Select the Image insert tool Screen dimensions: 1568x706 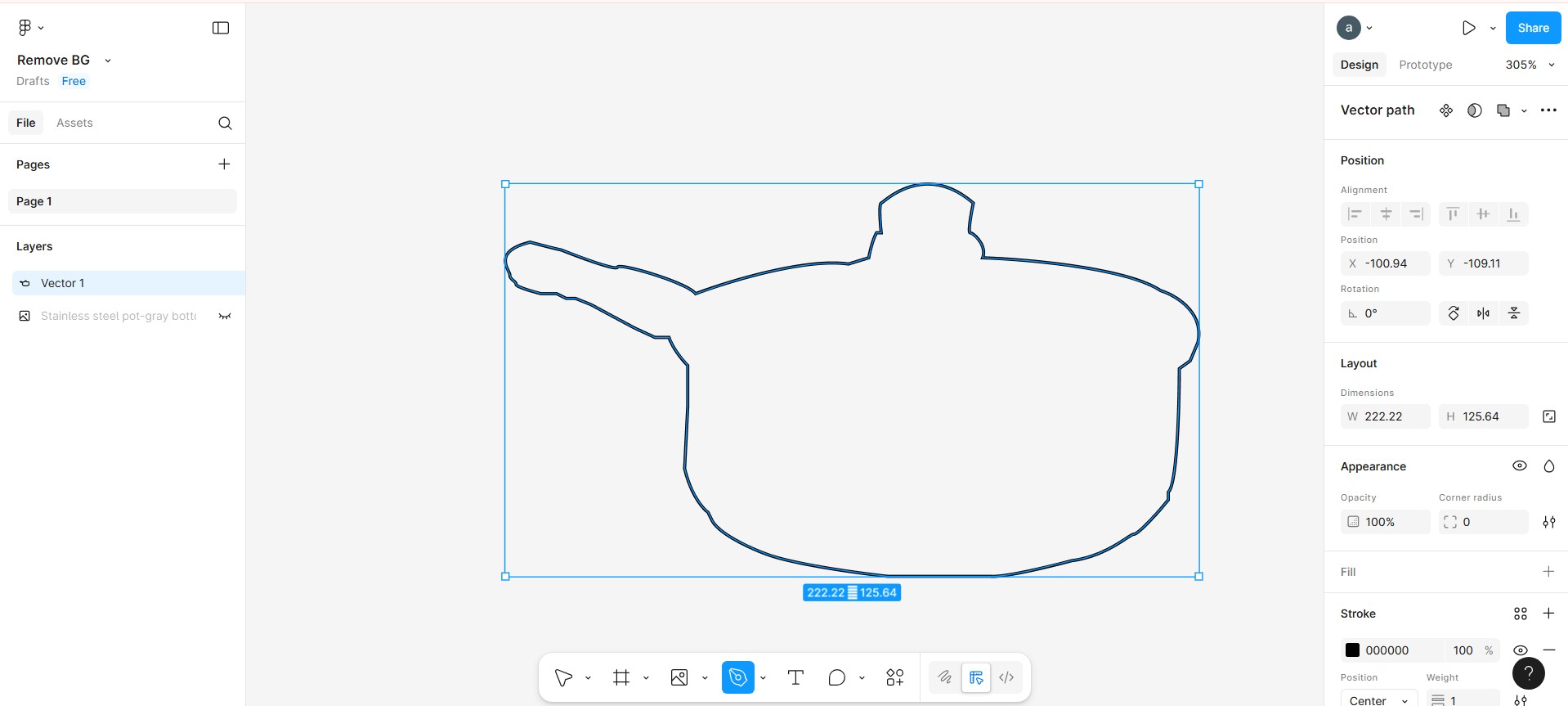679,677
